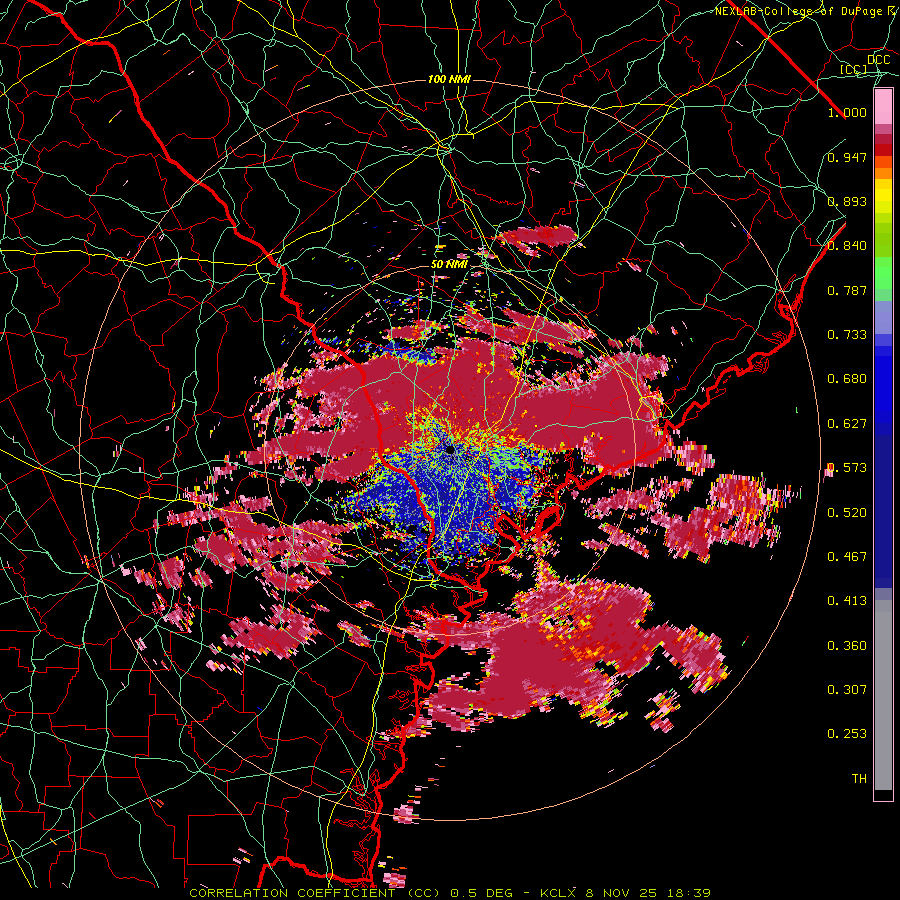Click the 0.627 color scale value
The height and width of the screenshot is (900, 900).
[847, 424]
